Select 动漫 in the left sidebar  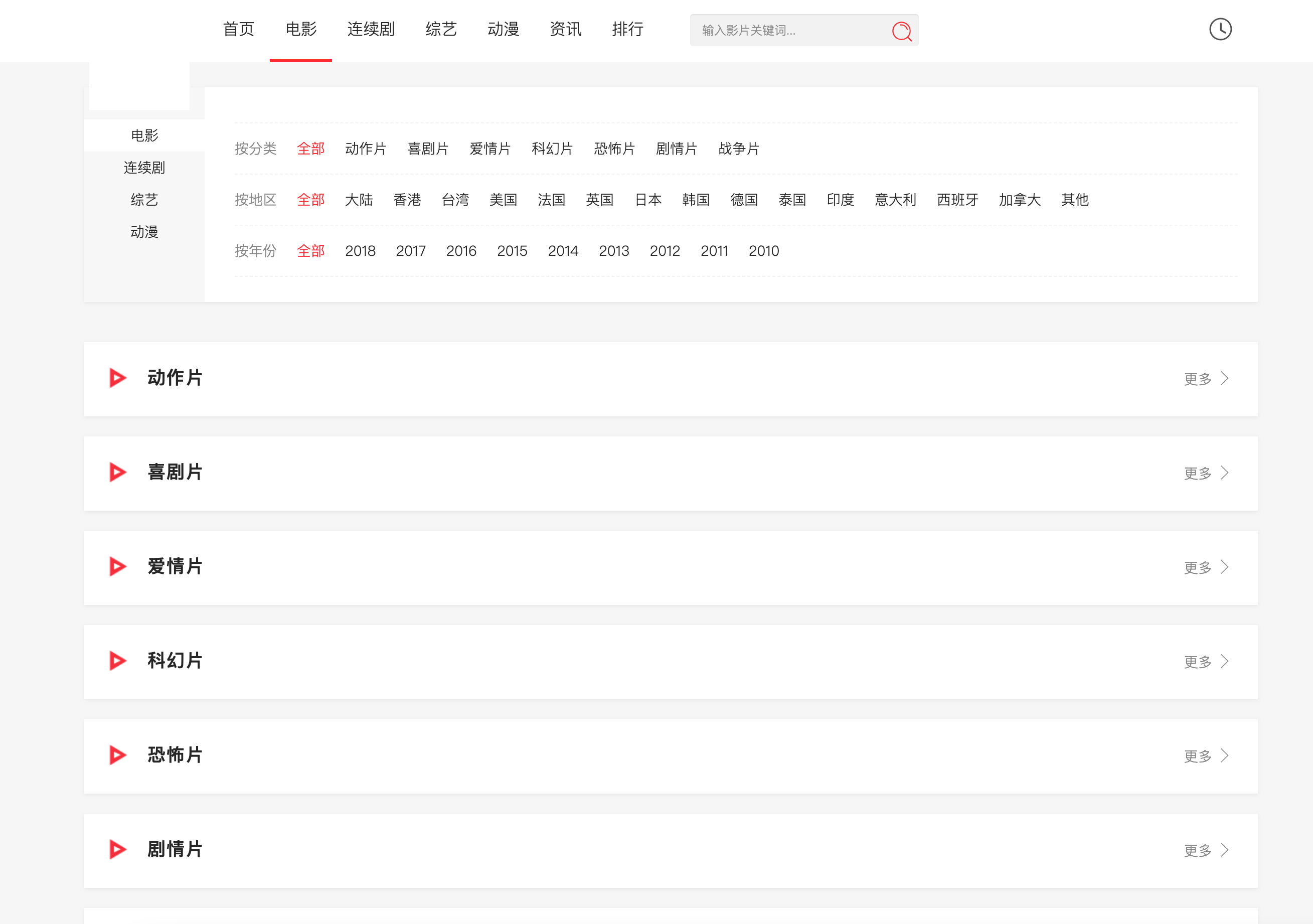click(144, 232)
